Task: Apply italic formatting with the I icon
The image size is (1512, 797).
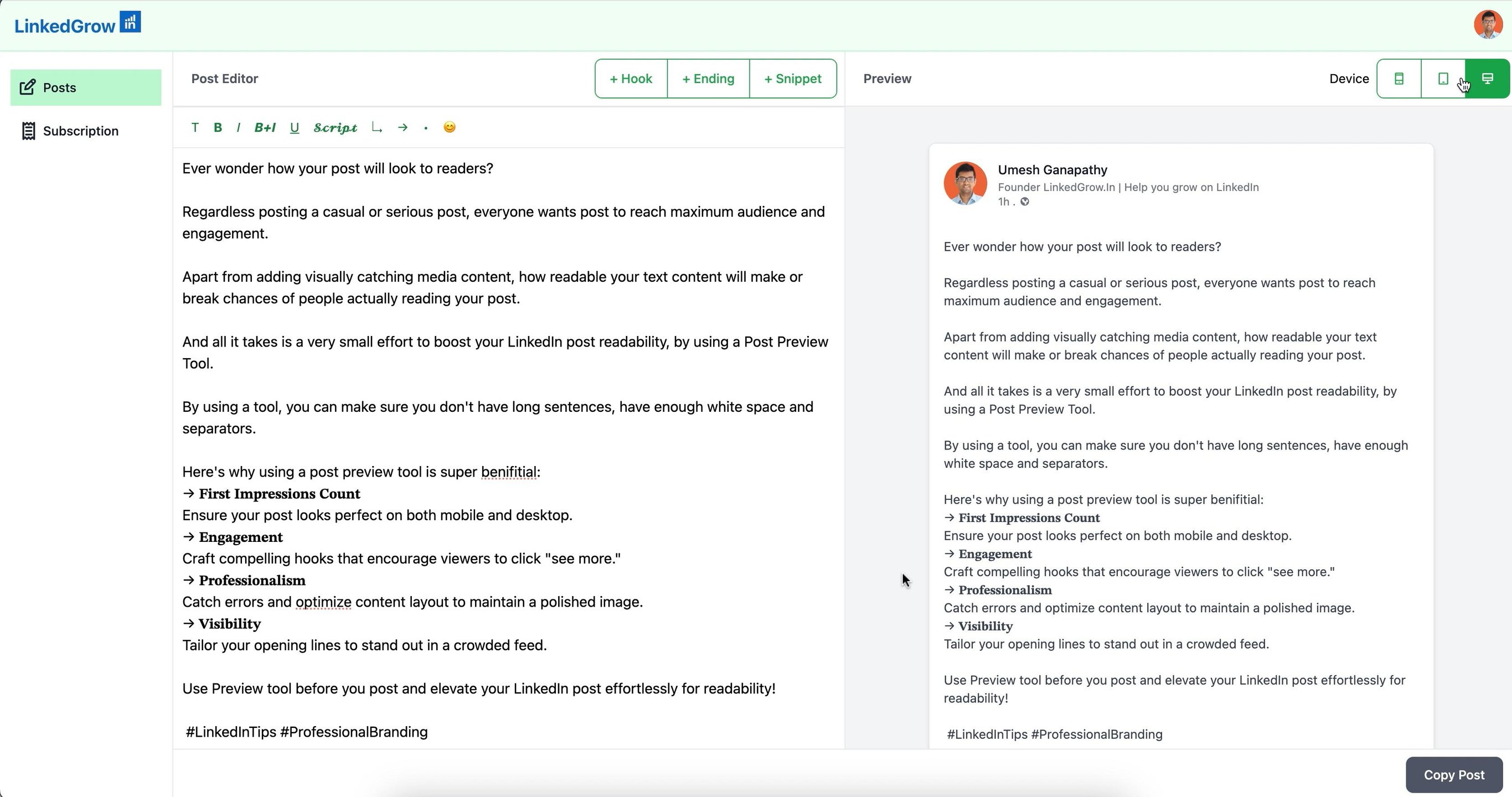Action: 238,127
